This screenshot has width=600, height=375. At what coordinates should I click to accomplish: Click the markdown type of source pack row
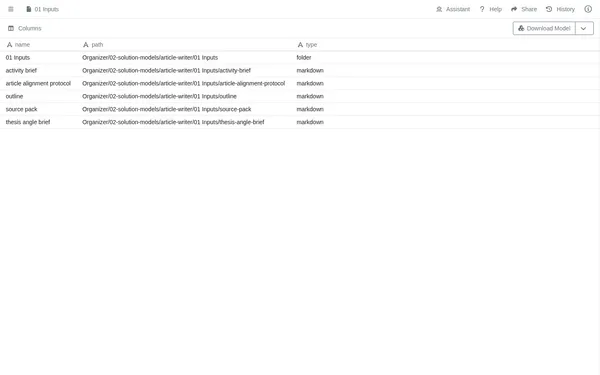click(x=310, y=109)
